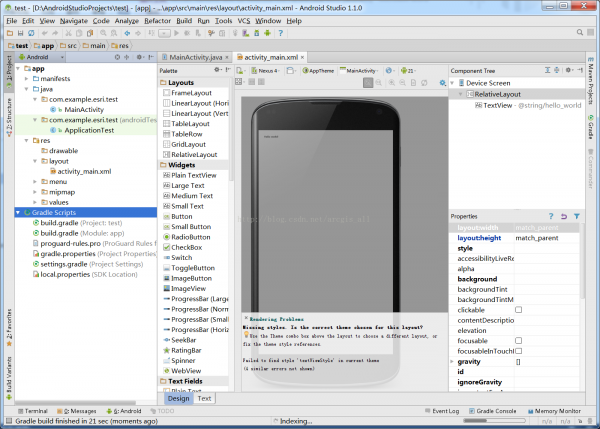Click the Synchronize toolbar icon
This screenshot has width=600, height=429.
tap(31, 33)
